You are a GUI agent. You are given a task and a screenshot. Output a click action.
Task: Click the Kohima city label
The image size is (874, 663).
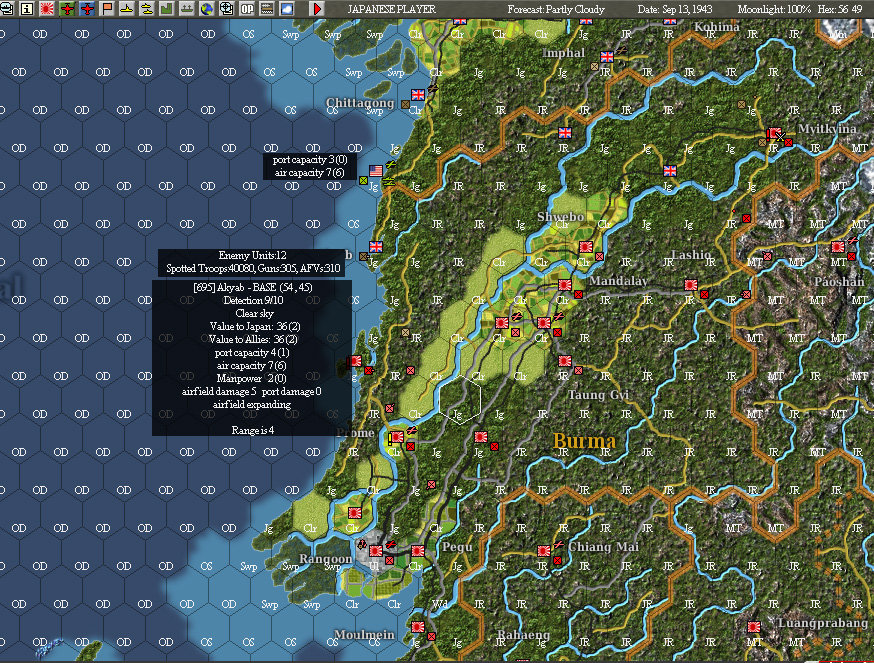coord(716,27)
